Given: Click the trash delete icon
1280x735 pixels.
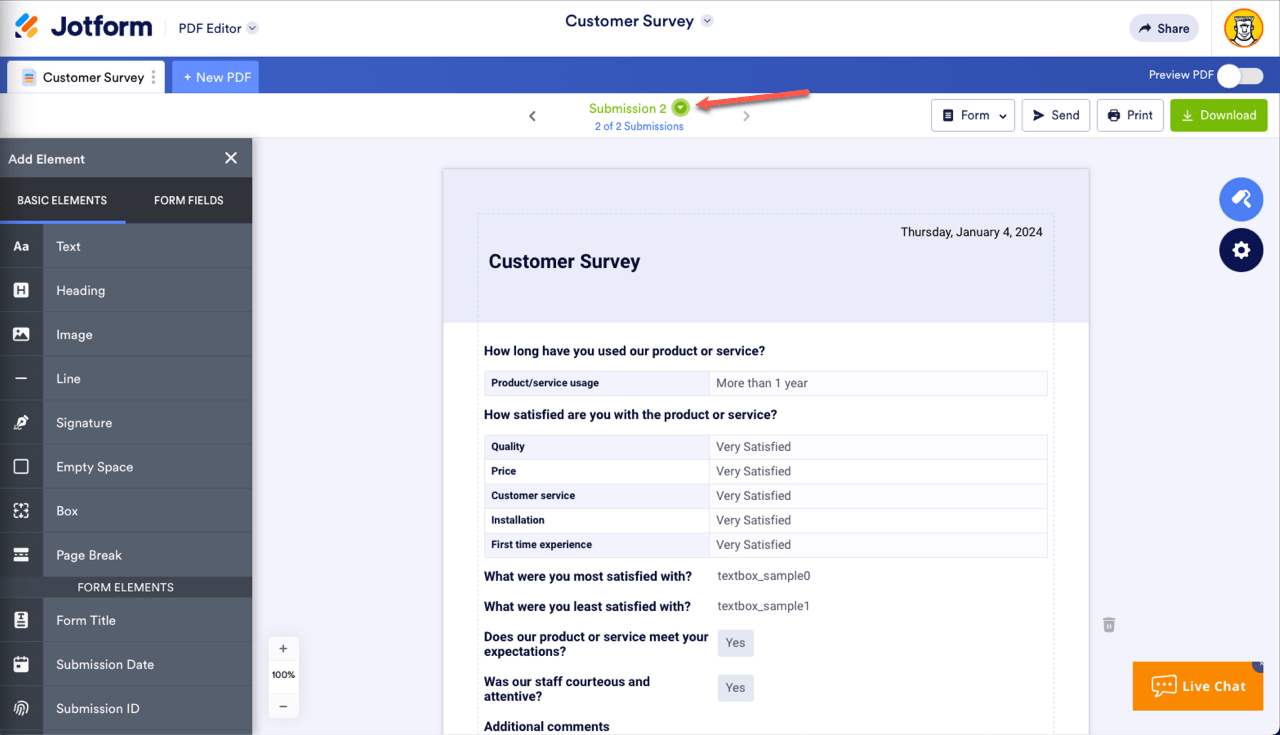Looking at the screenshot, I should tap(1109, 625).
